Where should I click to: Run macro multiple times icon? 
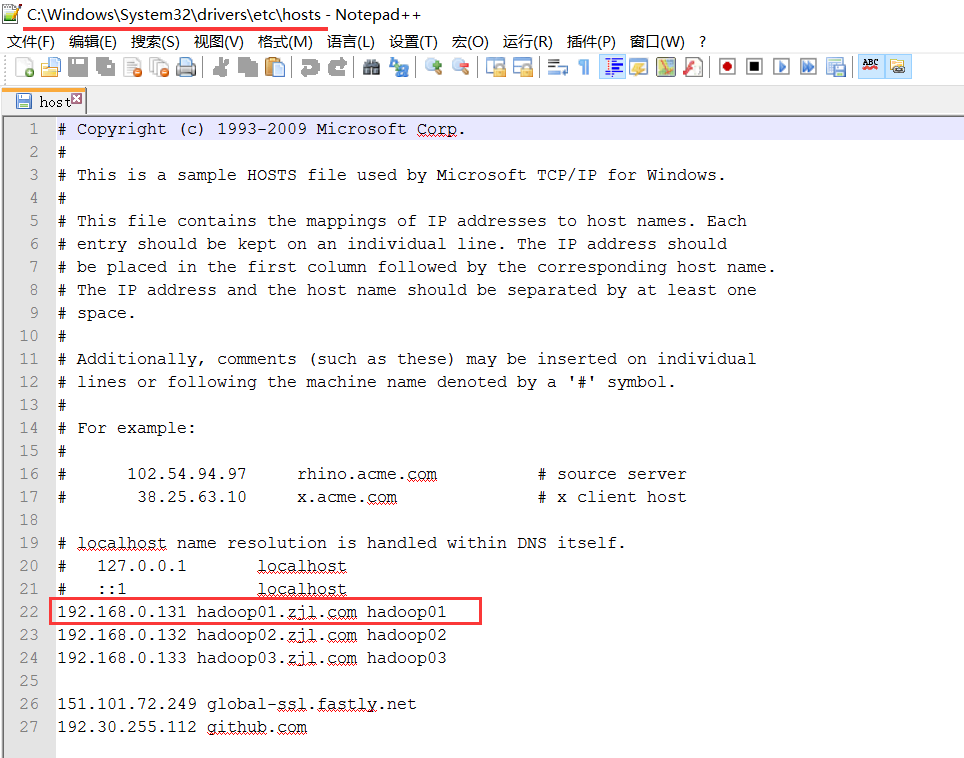click(808, 67)
